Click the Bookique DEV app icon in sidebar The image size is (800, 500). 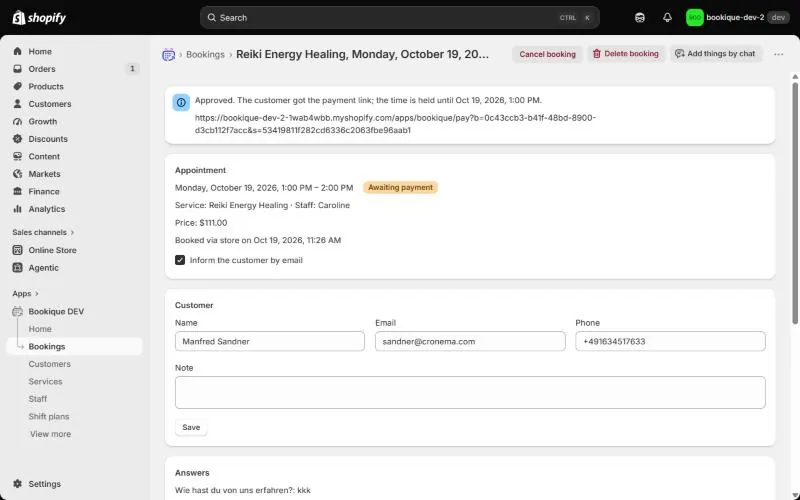[18, 311]
